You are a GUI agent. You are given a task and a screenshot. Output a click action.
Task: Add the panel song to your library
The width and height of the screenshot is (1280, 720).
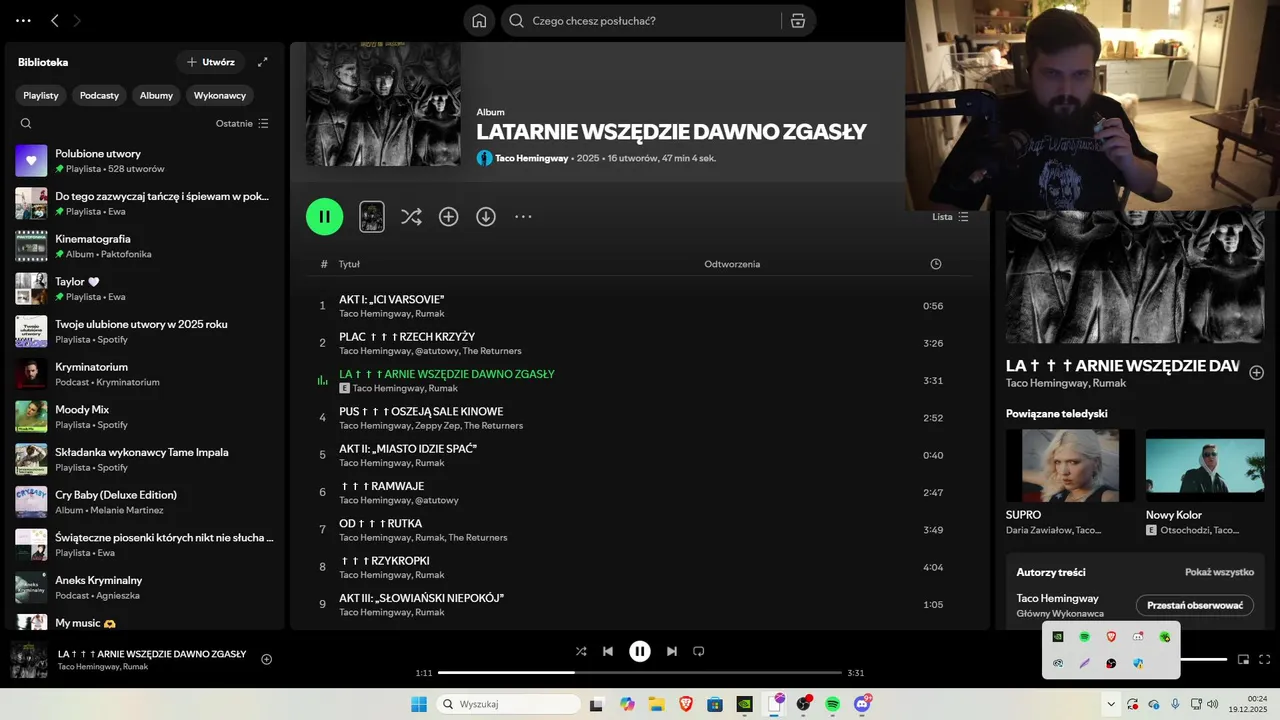[1257, 372]
